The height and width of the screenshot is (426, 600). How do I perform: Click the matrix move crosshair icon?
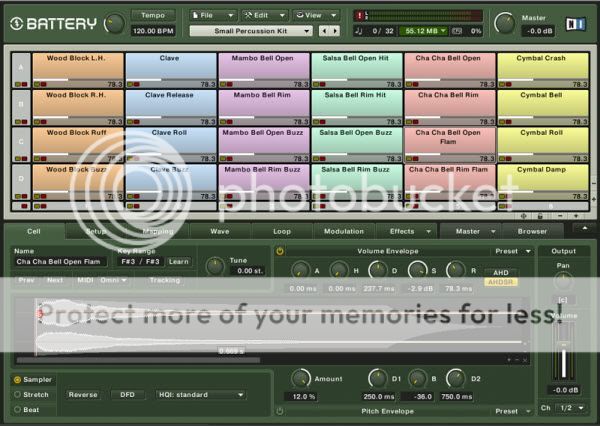pyautogui.click(x=523, y=216)
